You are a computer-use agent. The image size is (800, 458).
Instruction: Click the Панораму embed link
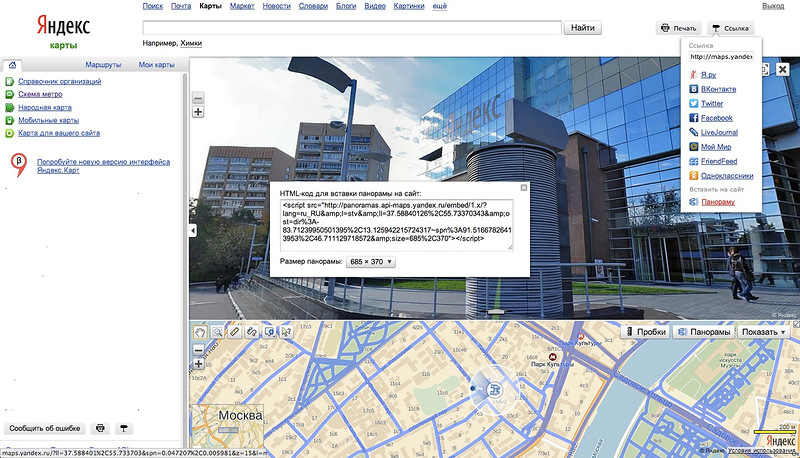[x=718, y=202]
